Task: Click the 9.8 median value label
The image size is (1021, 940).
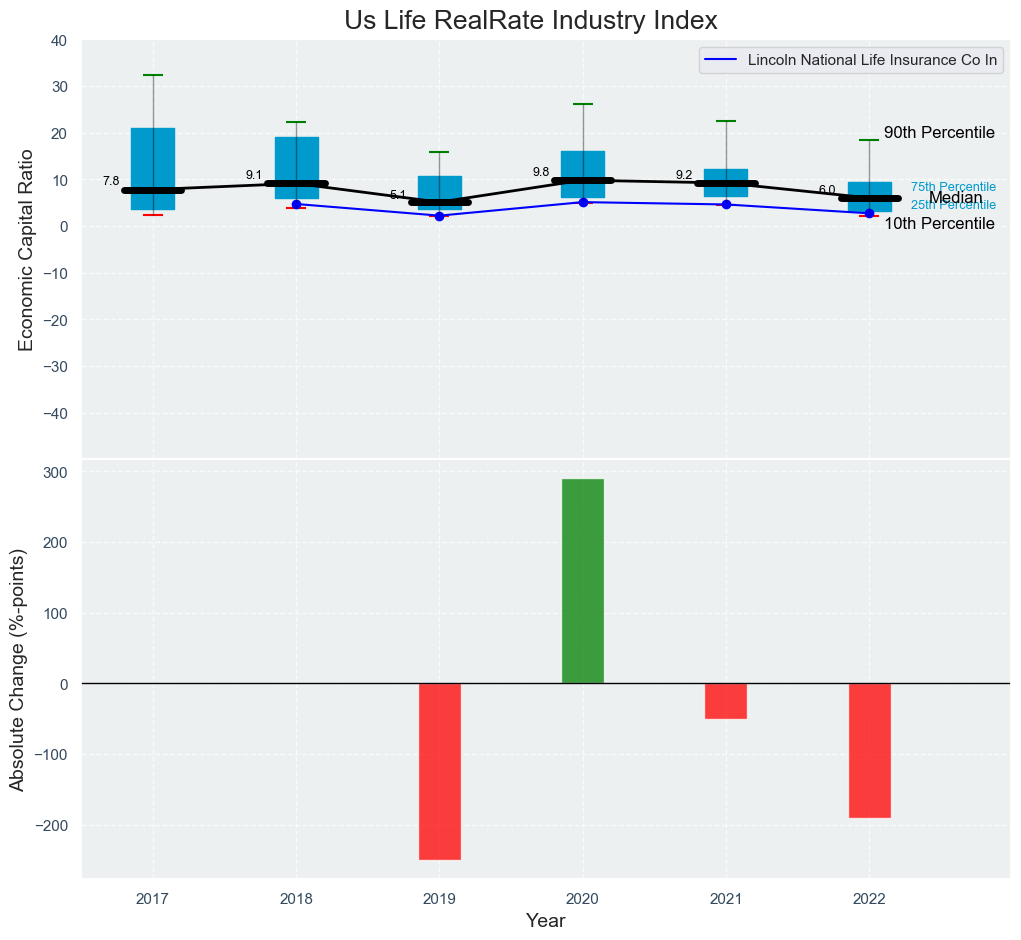Action: click(540, 172)
